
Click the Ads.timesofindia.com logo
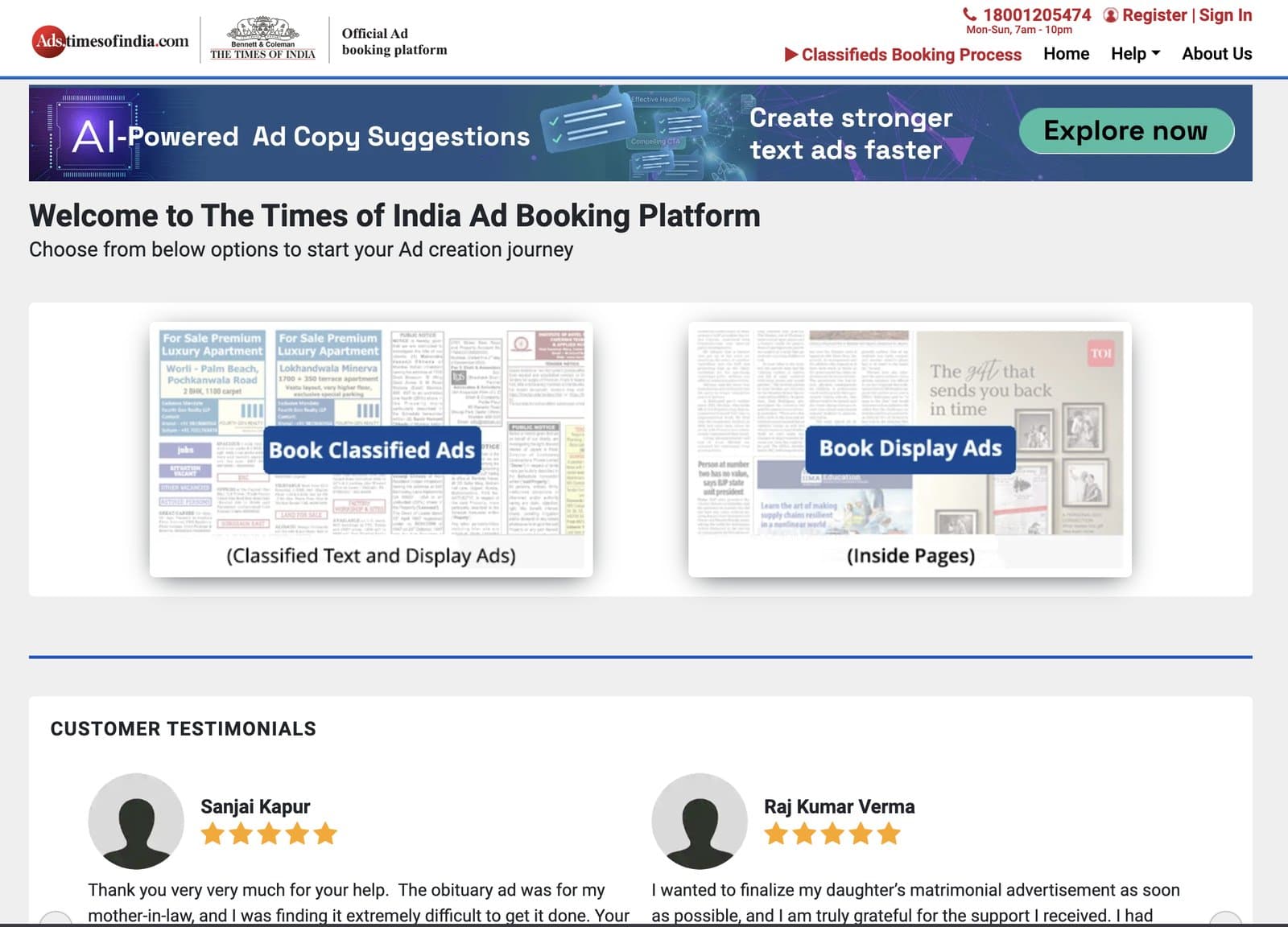click(110, 41)
